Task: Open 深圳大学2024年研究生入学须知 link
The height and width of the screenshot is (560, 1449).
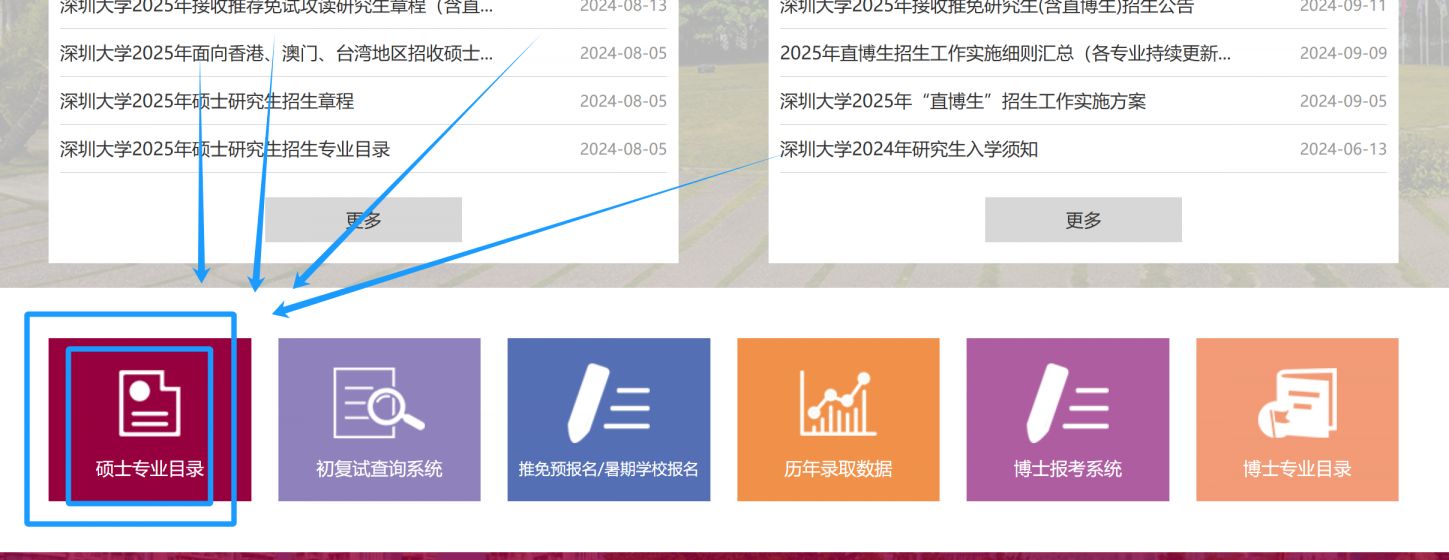Action: click(909, 149)
